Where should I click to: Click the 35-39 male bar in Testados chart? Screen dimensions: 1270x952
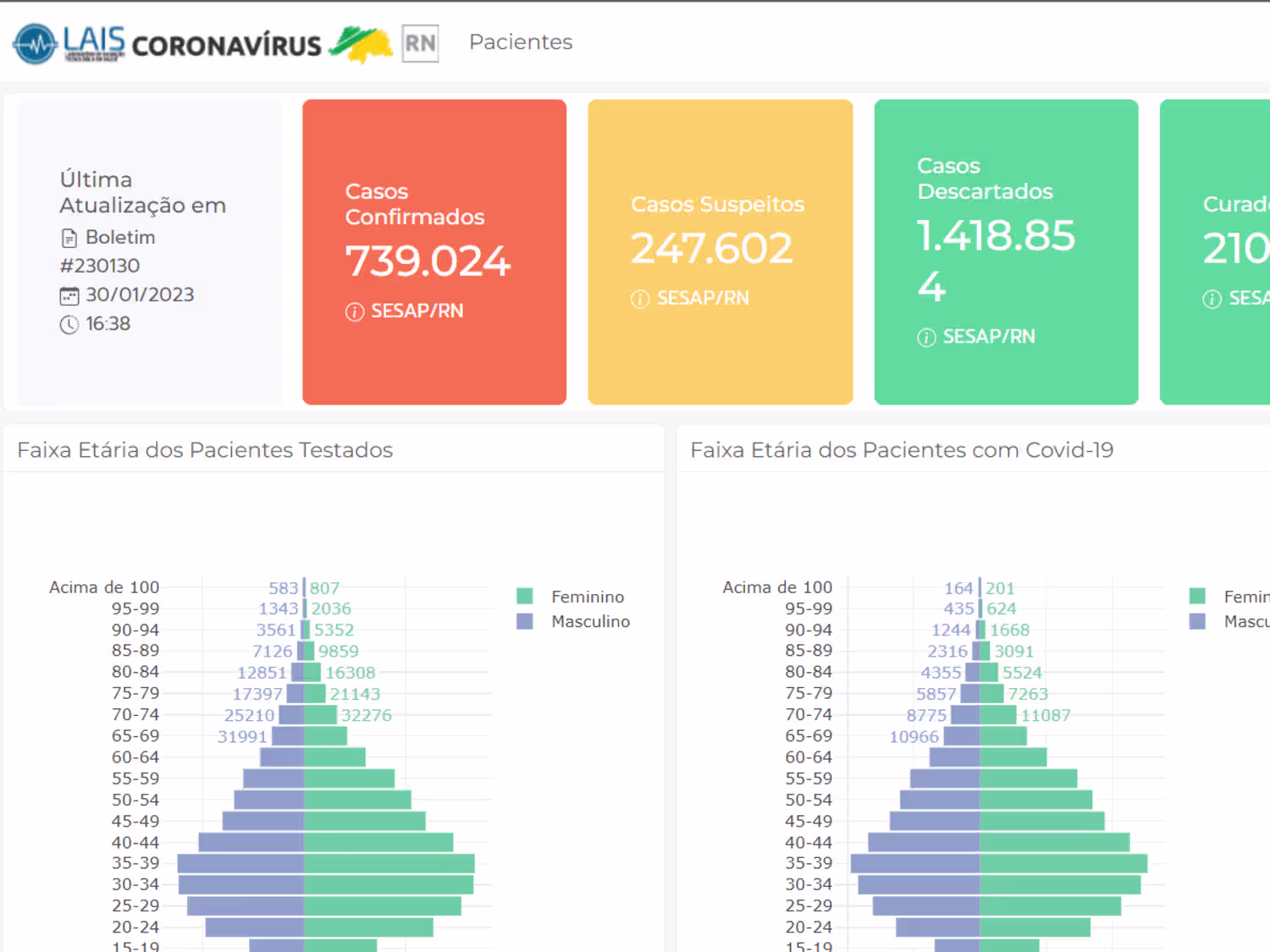(240, 863)
